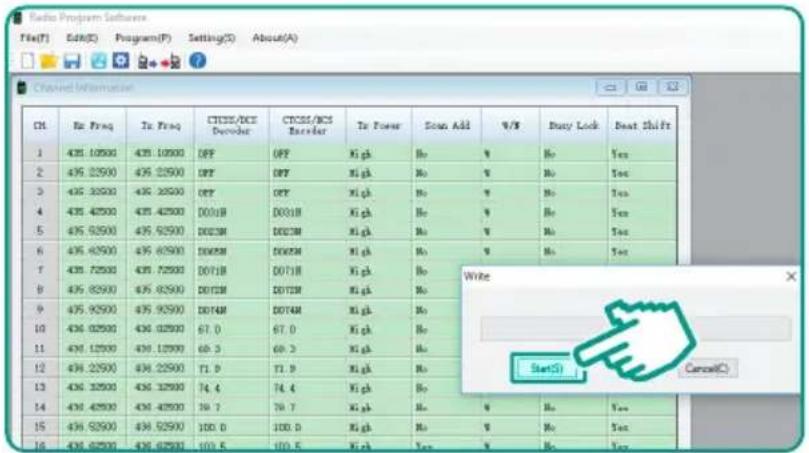Click the Tx Power cell of channel 12
The height and width of the screenshot is (453, 809).
(379, 368)
